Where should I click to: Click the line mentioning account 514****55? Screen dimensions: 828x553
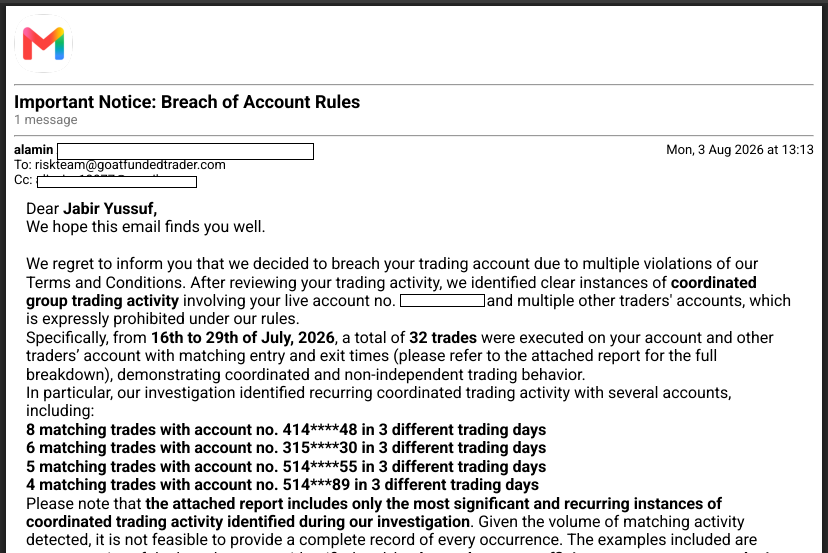tap(286, 467)
